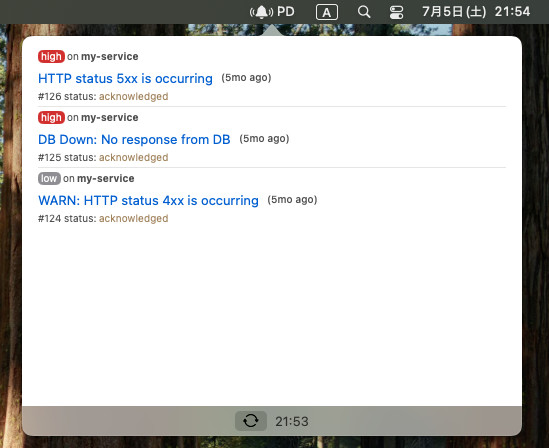The width and height of the screenshot is (549, 448).
Task: Open incident DB Down: No response from DB
Action: tap(134, 139)
